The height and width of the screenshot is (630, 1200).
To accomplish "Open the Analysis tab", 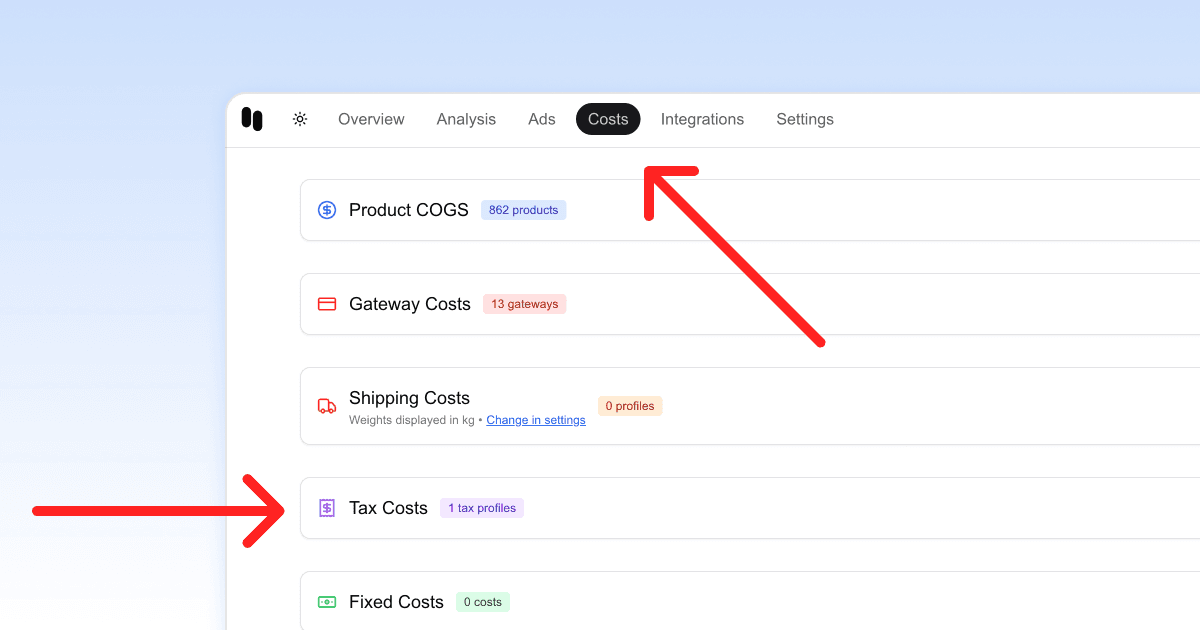I will click(x=466, y=119).
